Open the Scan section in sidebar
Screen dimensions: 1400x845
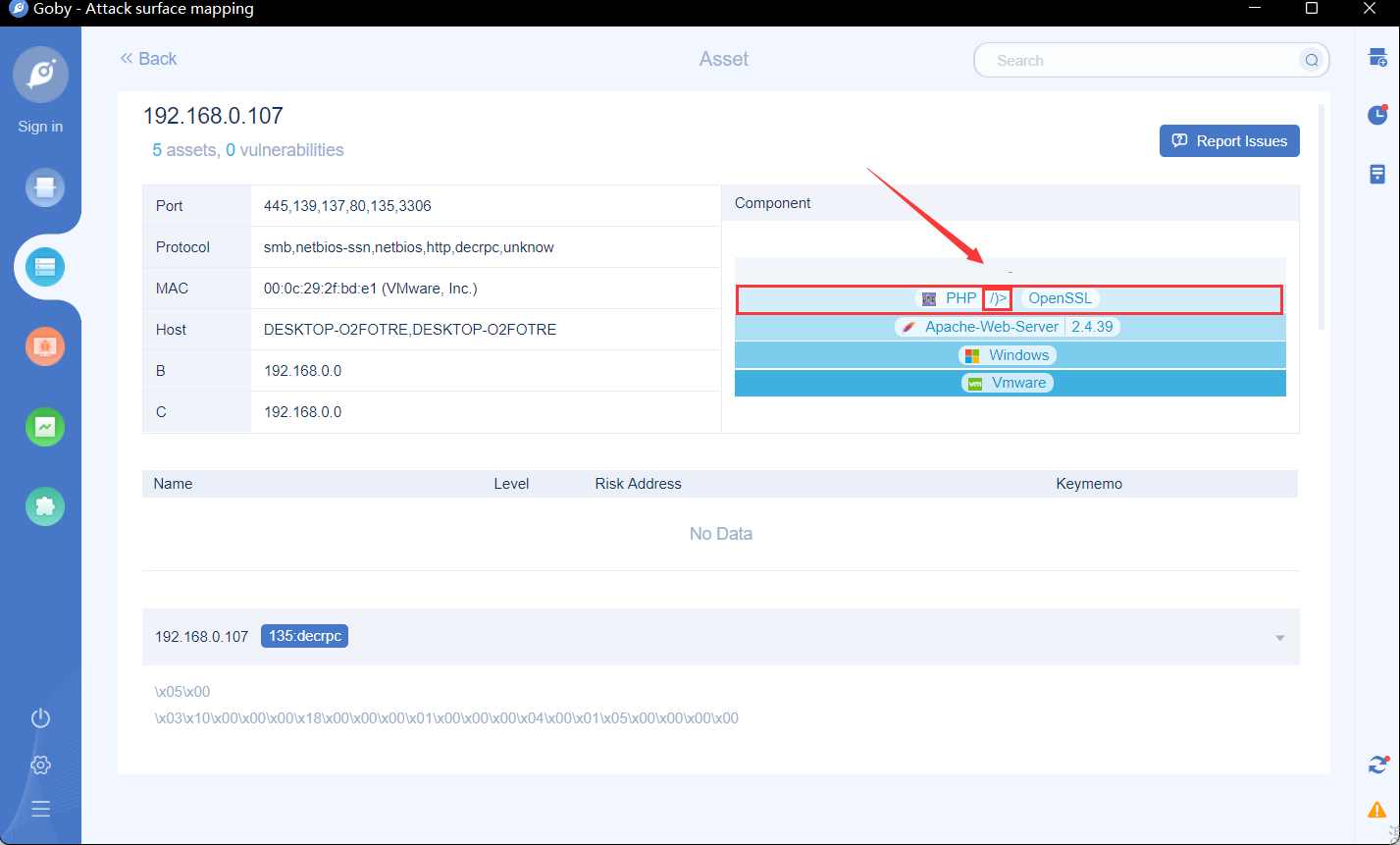[45, 186]
